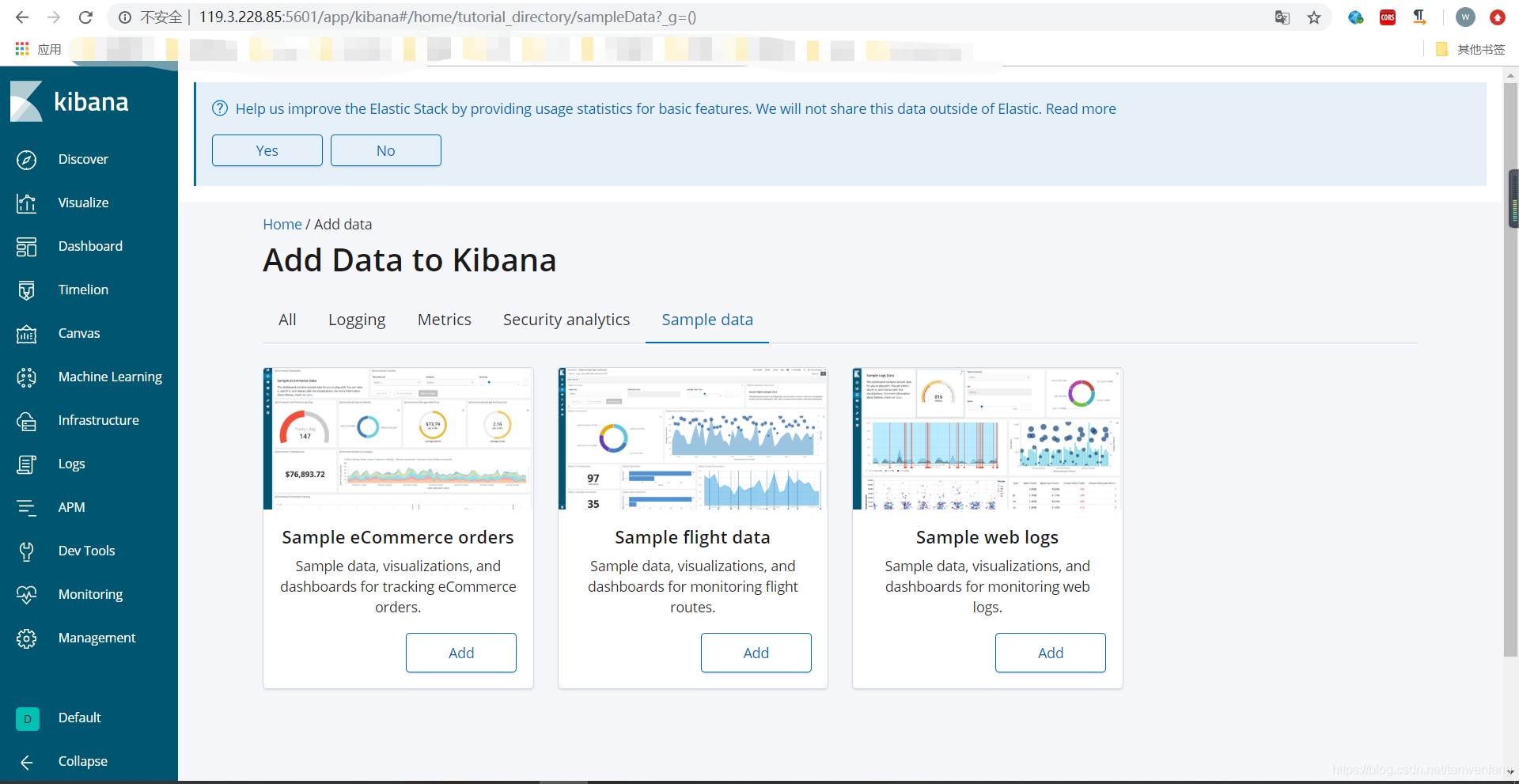Open Discover from sidebar label
The image size is (1519, 784).
click(83, 159)
